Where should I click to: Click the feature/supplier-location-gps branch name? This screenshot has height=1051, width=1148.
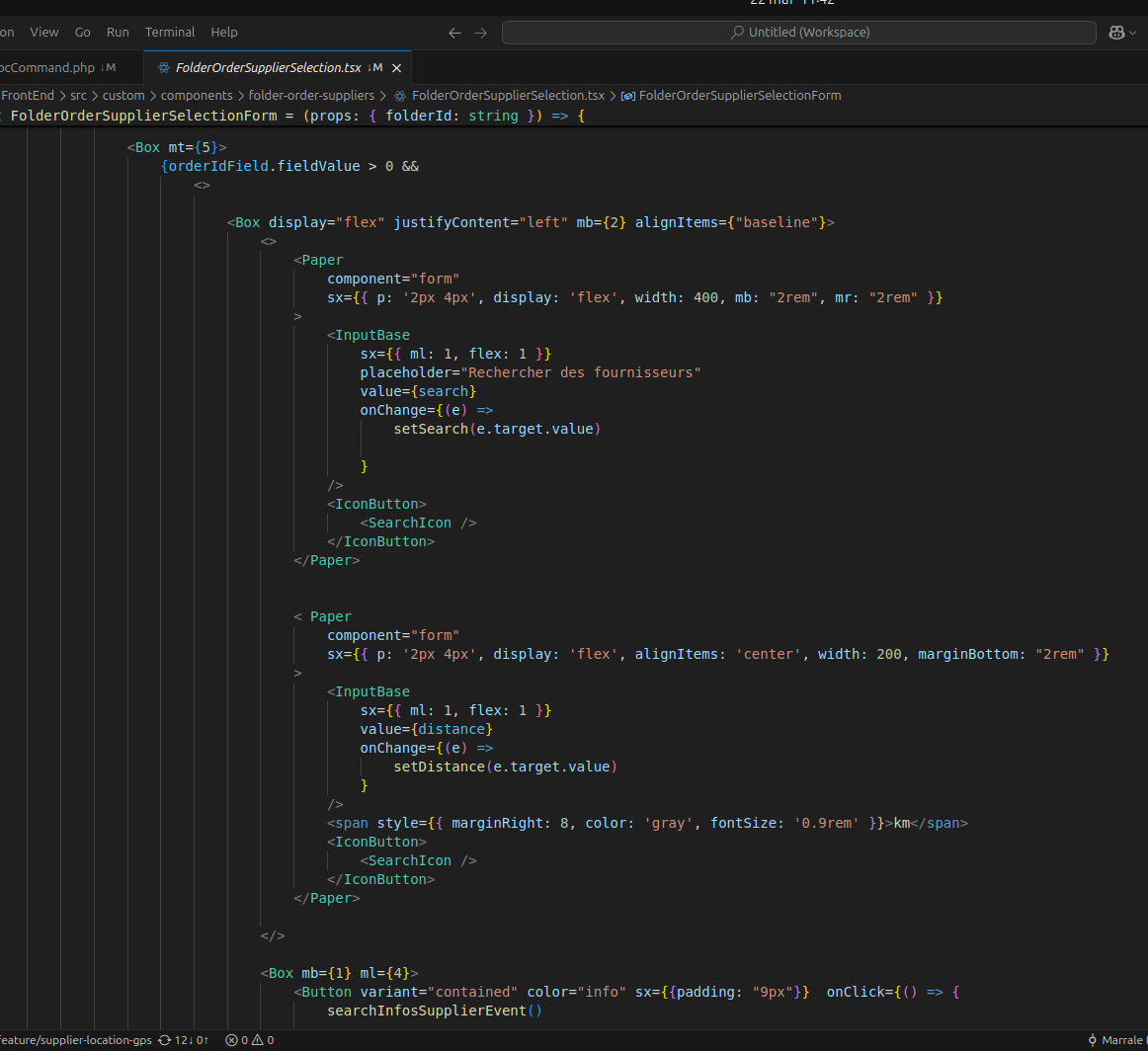coord(75,1040)
